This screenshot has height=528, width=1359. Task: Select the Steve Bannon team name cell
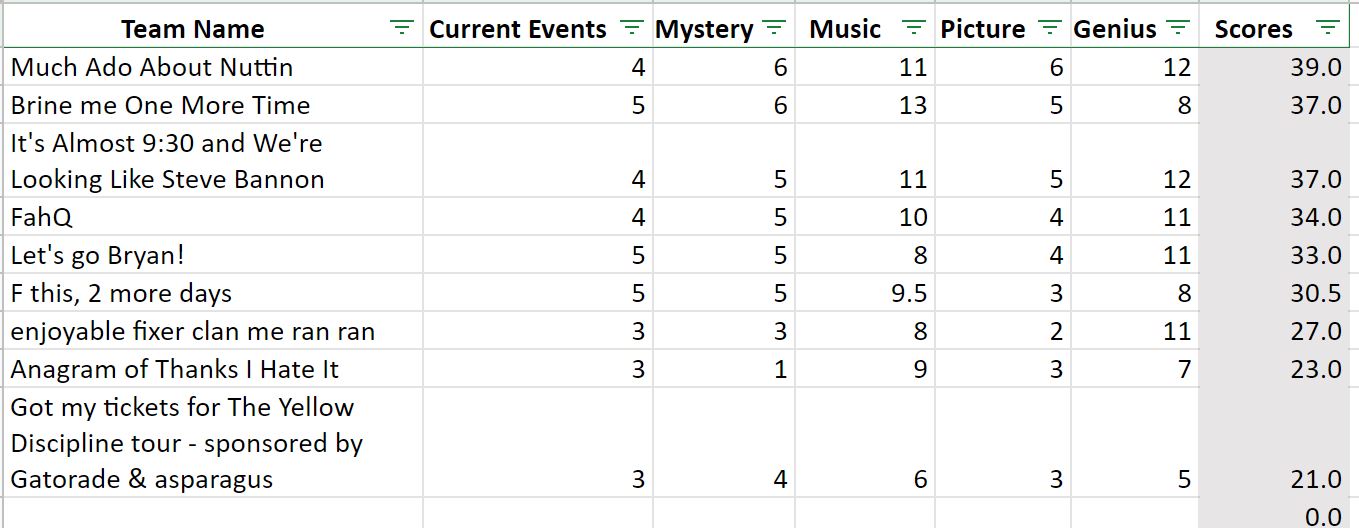212,161
